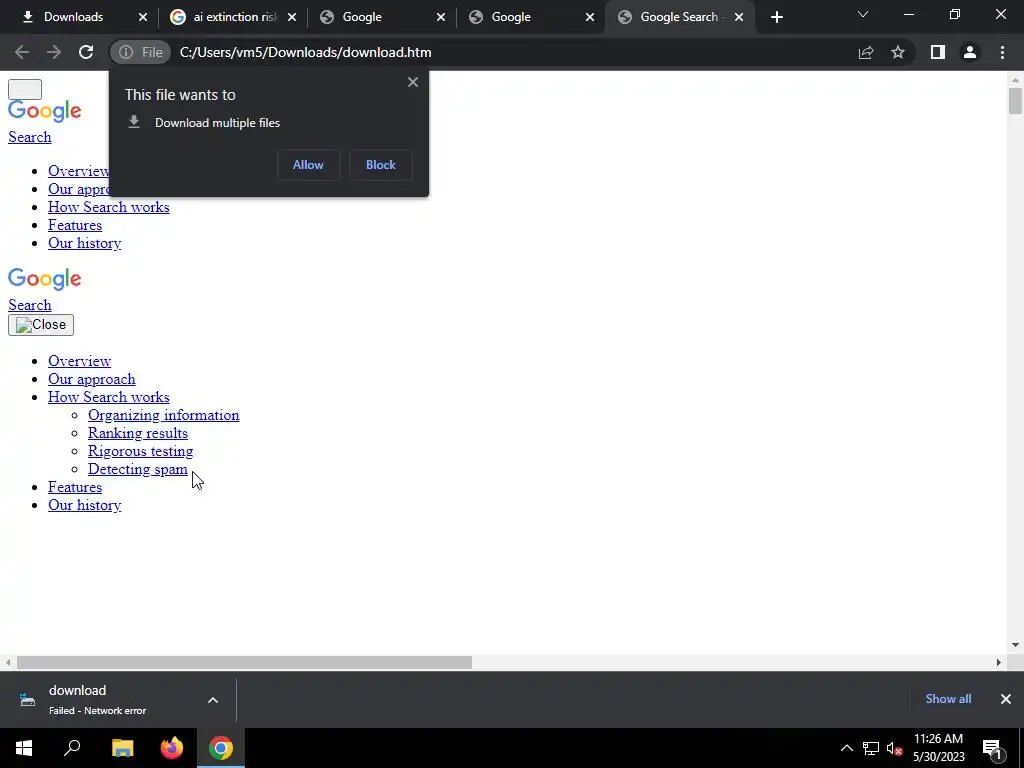1024x768 pixels.
Task: Show all downloads
Action: (948, 699)
